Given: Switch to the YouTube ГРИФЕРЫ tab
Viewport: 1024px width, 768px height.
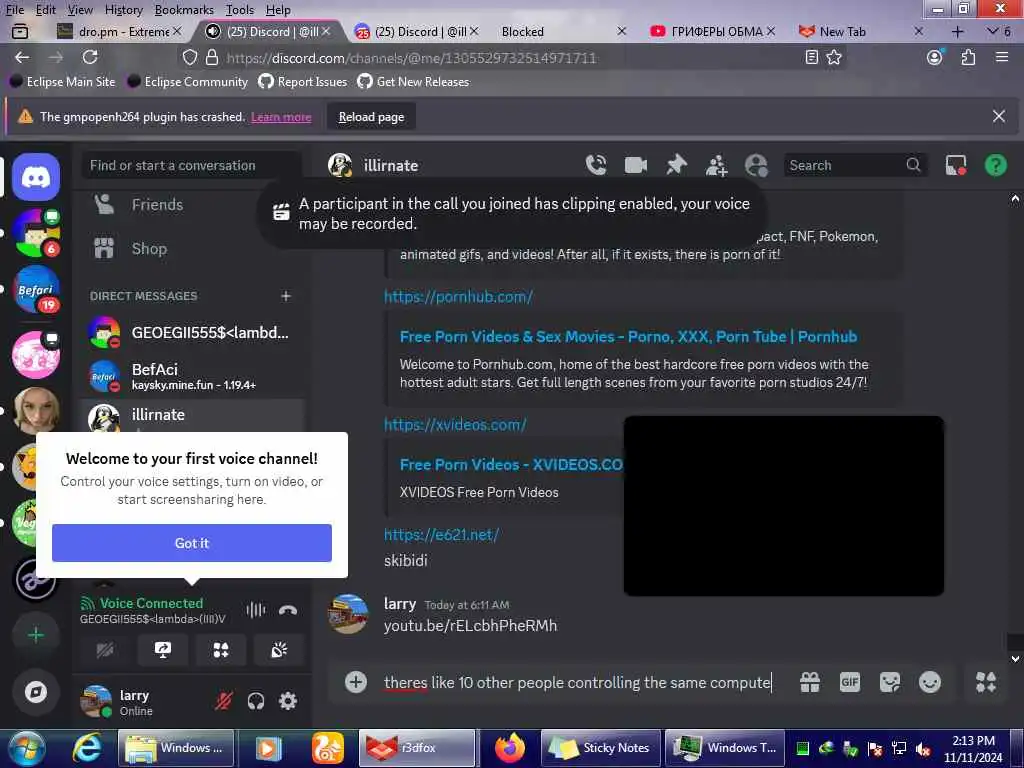Looking at the screenshot, I should 712,31.
